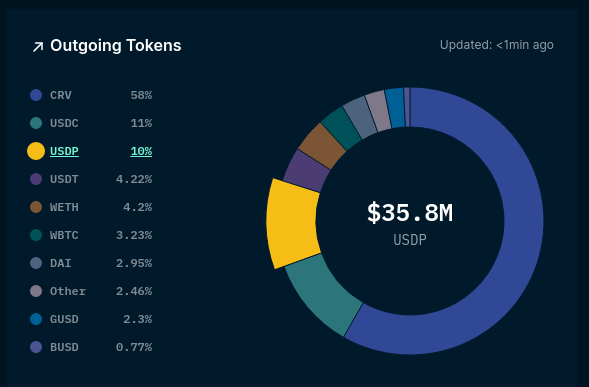Click the 2.95% value for DAI
This screenshot has width=589, height=387.
point(134,263)
